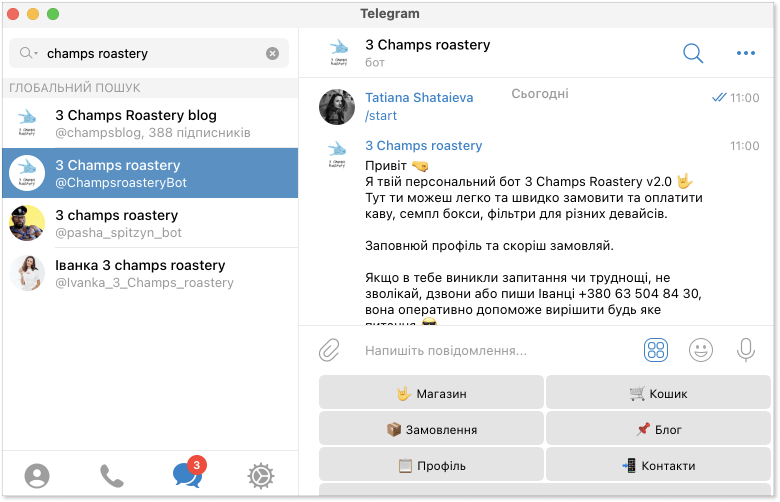Click the 3 Champs roastery chat header title

coord(427,45)
